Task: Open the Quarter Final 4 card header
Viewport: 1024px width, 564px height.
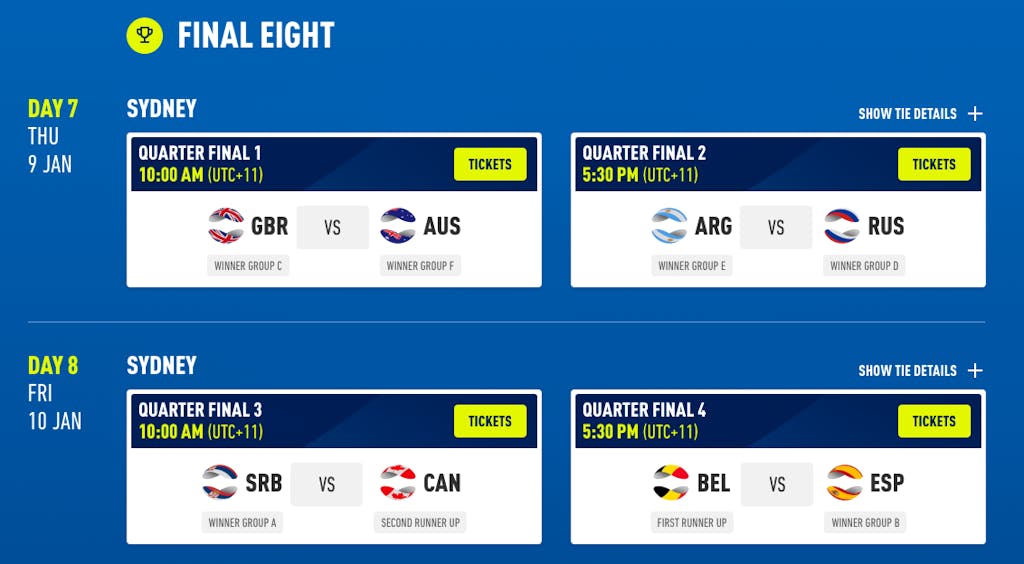Action: coord(778,421)
